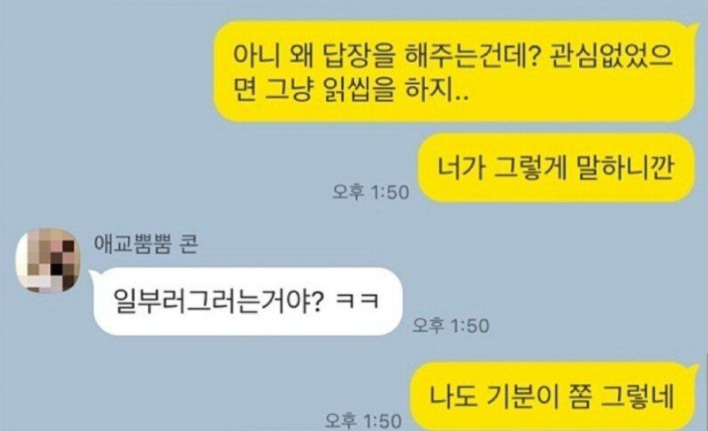Click the word 관심없었으 in the top message

pyautogui.click(x=611, y=56)
